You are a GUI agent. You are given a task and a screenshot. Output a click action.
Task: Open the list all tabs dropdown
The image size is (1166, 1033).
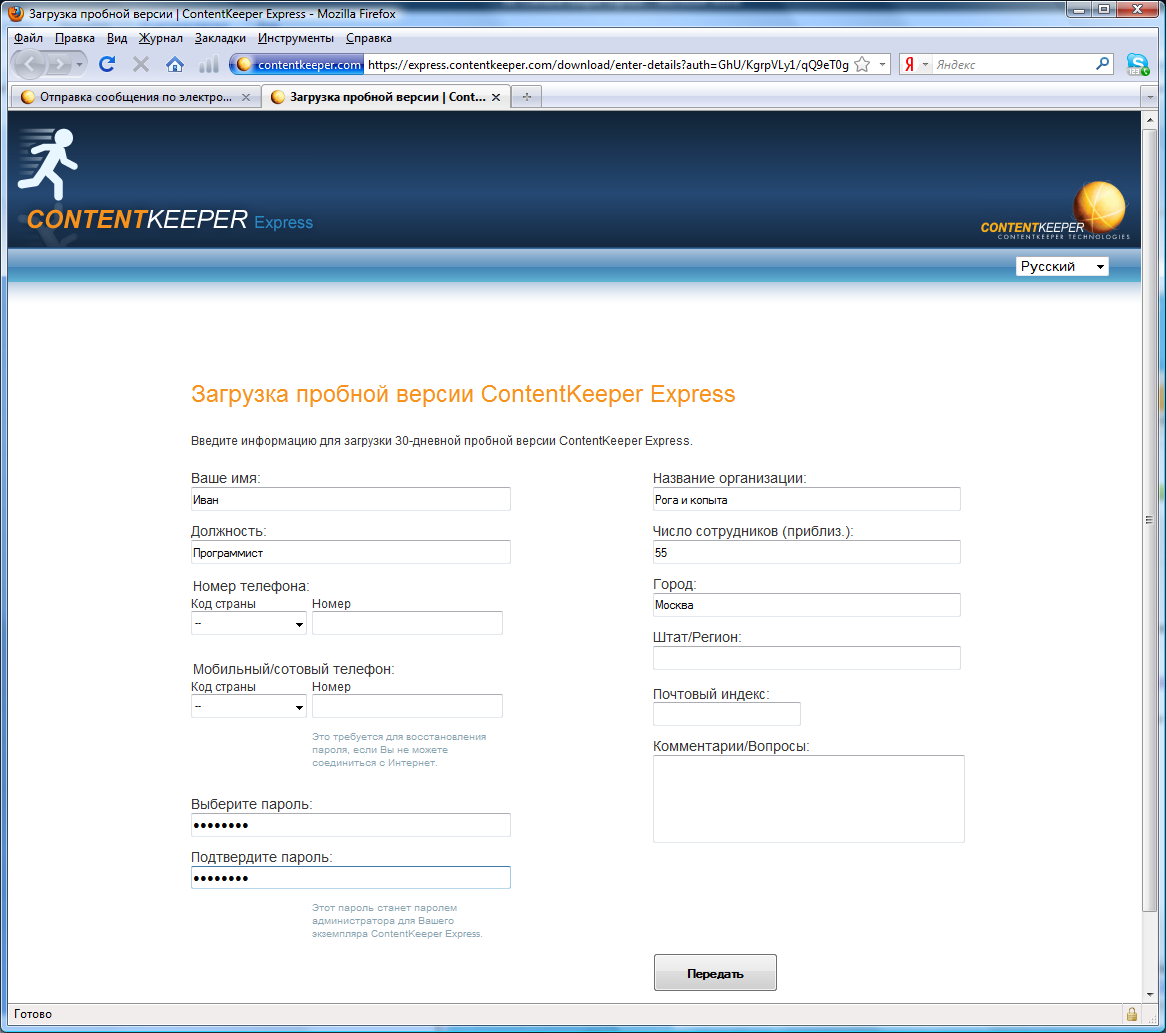(1150, 97)
